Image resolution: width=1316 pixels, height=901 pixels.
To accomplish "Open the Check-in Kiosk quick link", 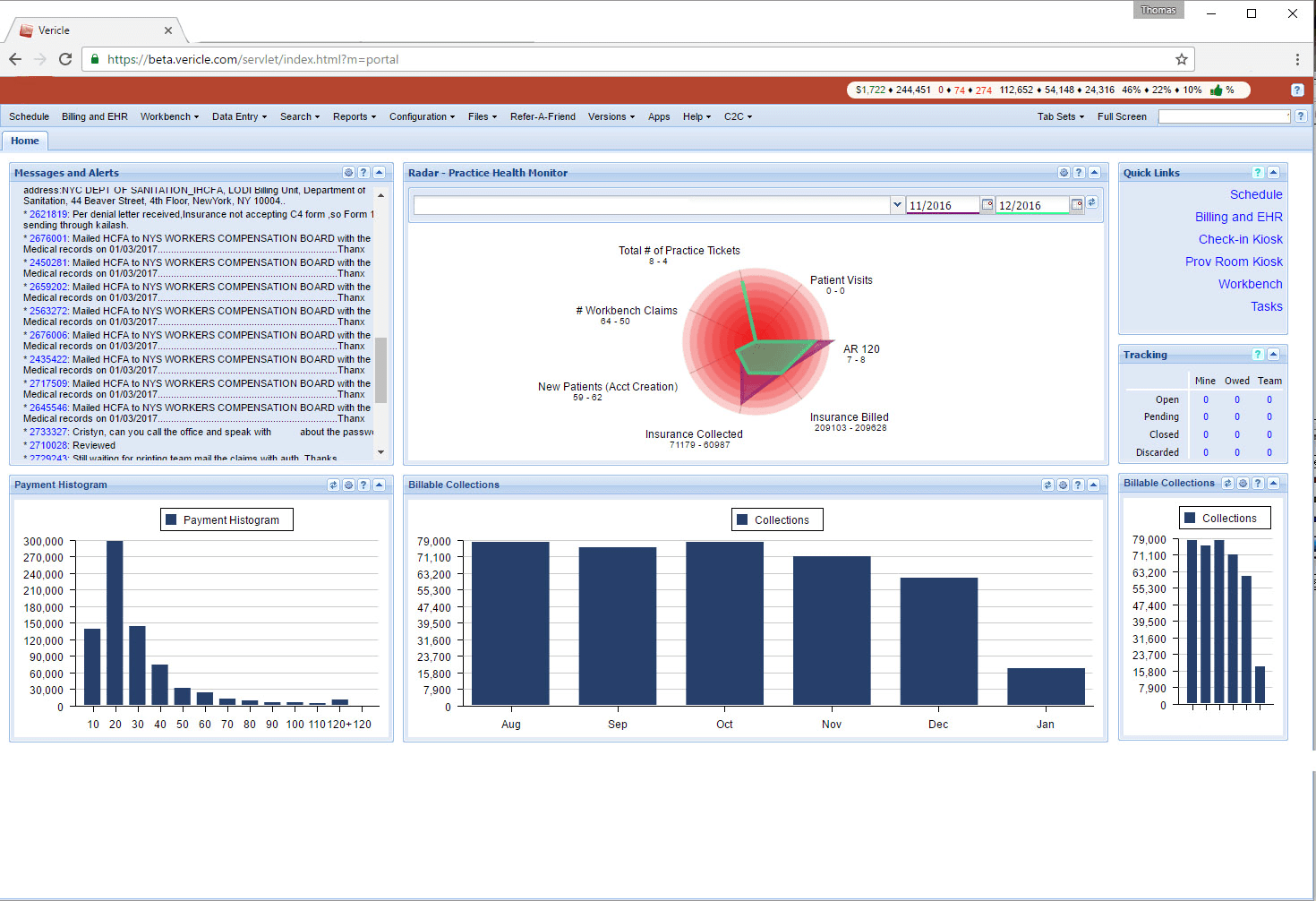I will [1241, 239].
